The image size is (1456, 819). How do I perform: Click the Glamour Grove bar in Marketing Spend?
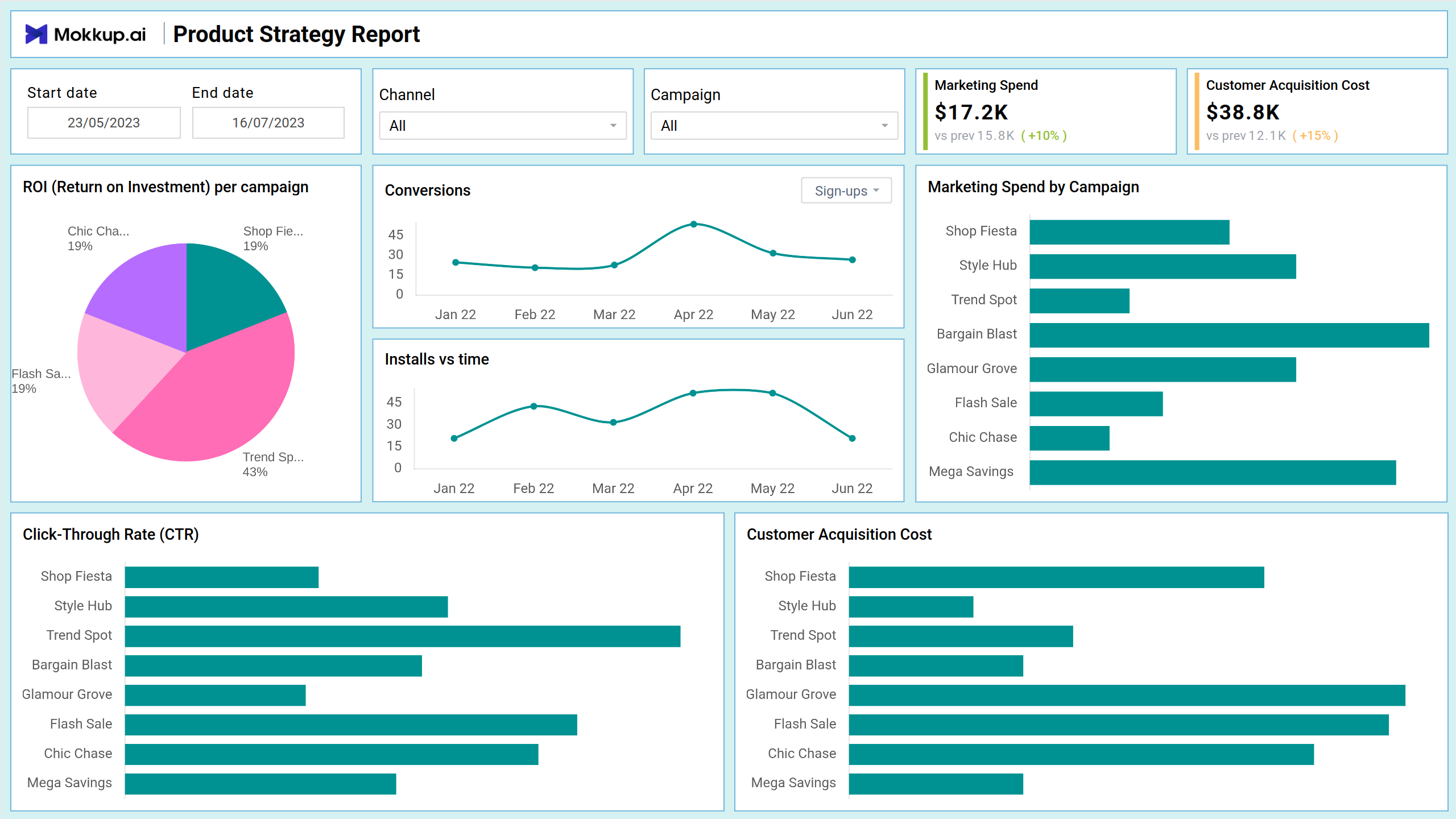1163,369
